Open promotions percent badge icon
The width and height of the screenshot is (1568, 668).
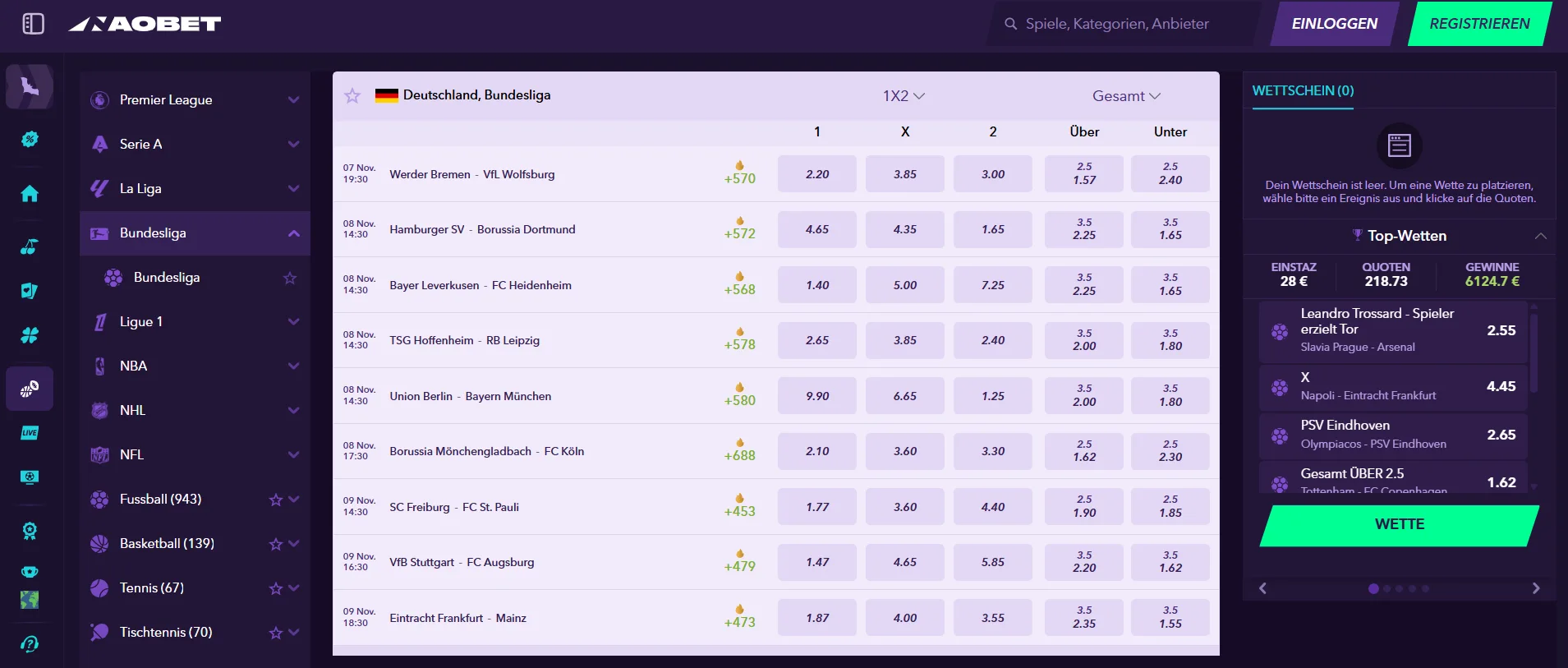(x=30, y=140)
